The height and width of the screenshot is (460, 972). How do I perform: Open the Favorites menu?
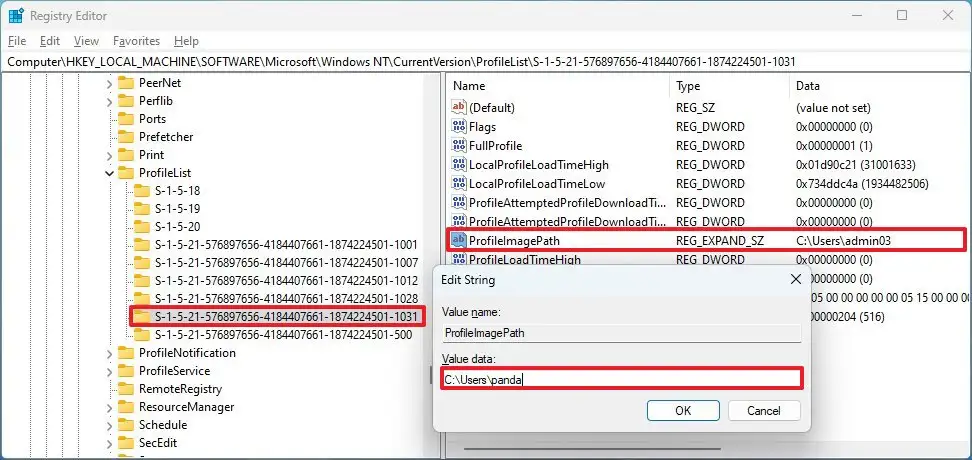[x=136, y=41]
